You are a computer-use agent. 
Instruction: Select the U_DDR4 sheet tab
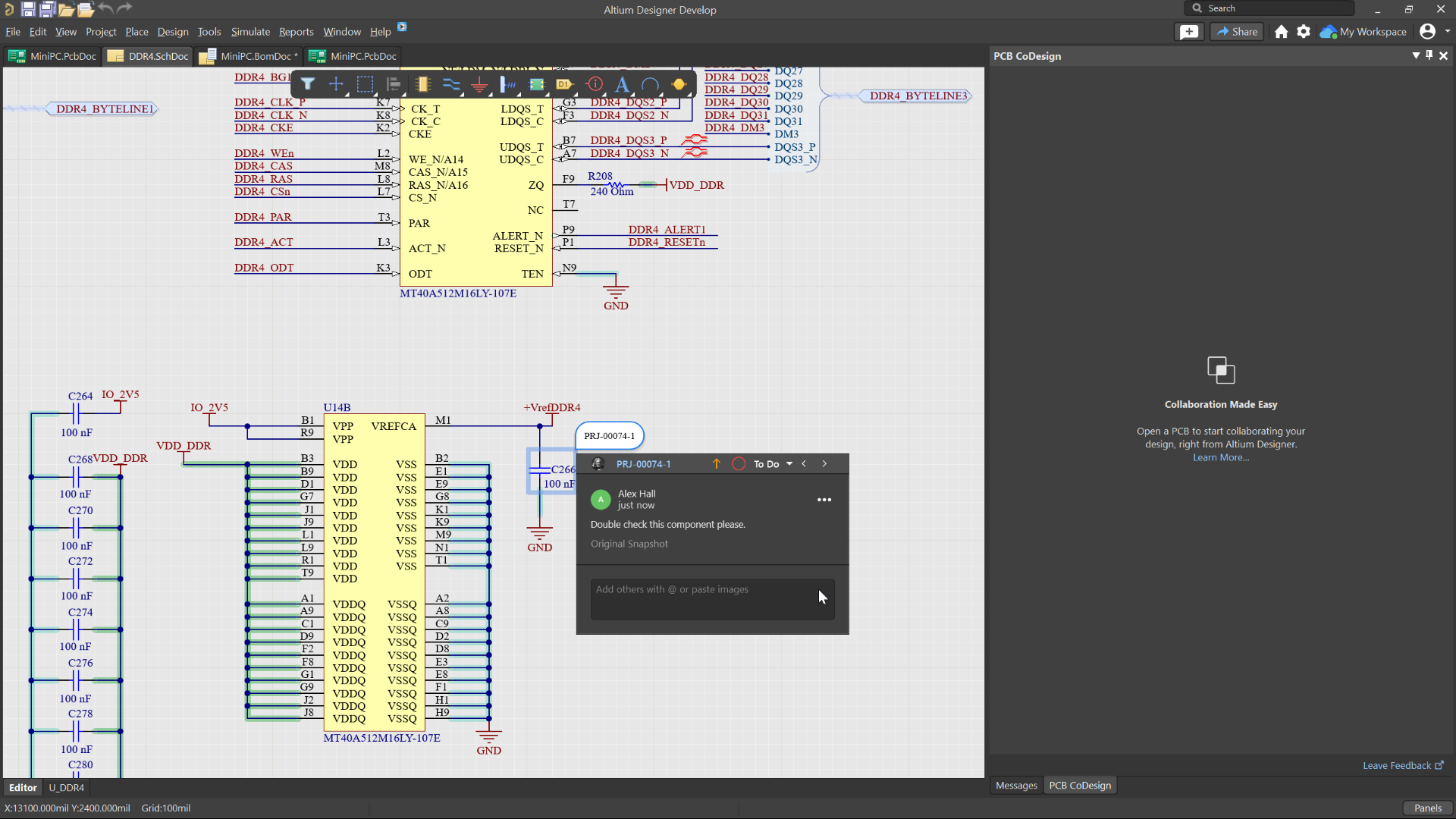pyautogui.click(x=67, y=788)
